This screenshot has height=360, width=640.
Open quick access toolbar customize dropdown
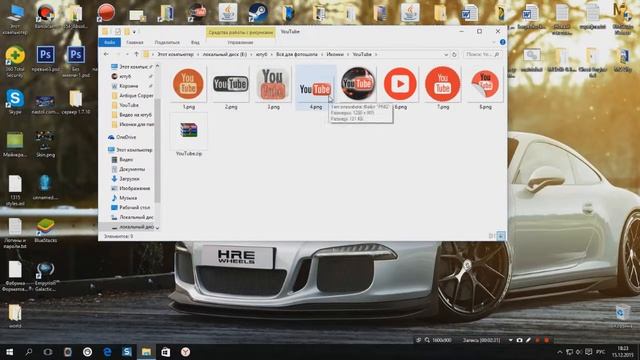coord(134,32)
